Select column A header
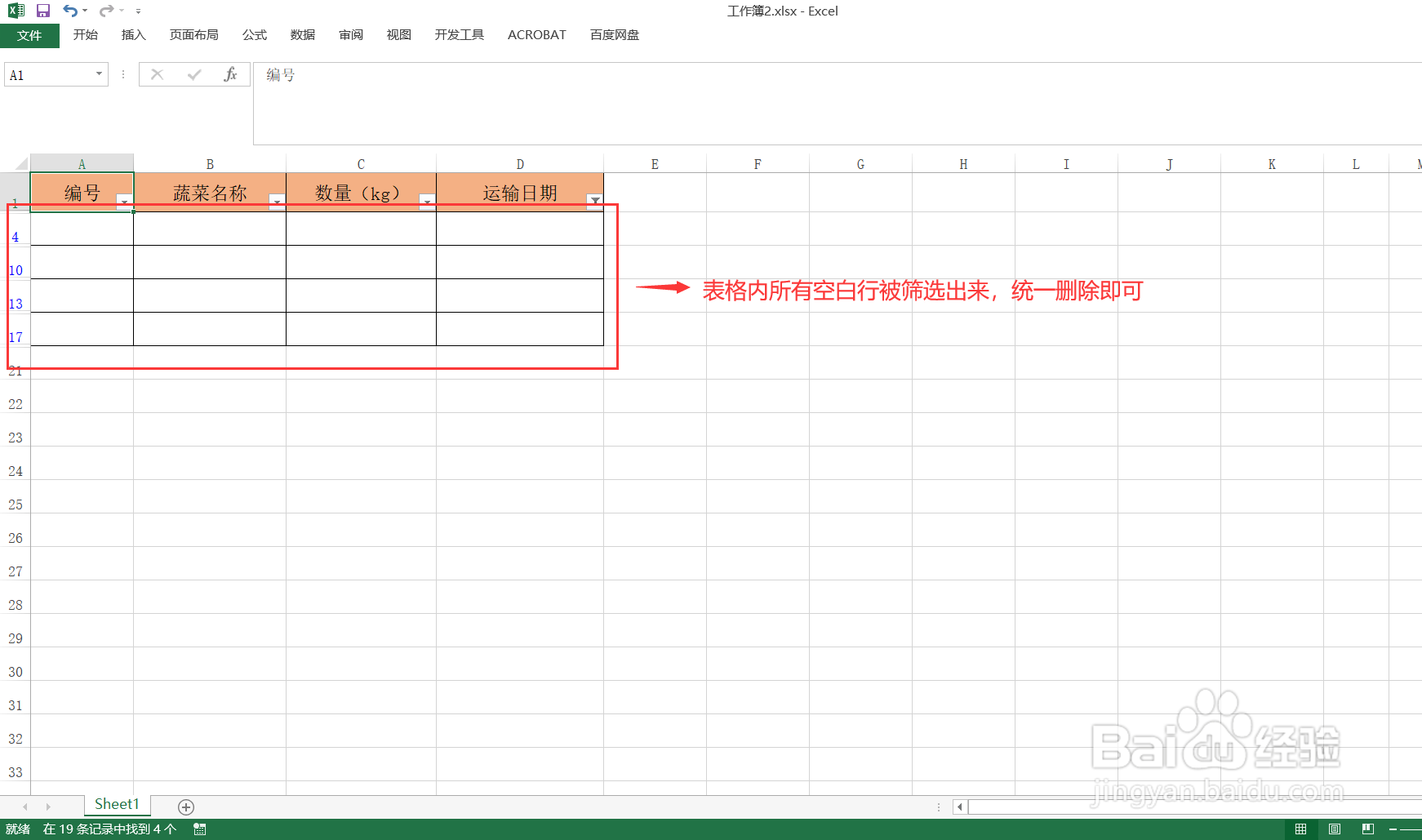This screenshot has height=840, width=1422. pyautogui.click(x=82, y=164)
